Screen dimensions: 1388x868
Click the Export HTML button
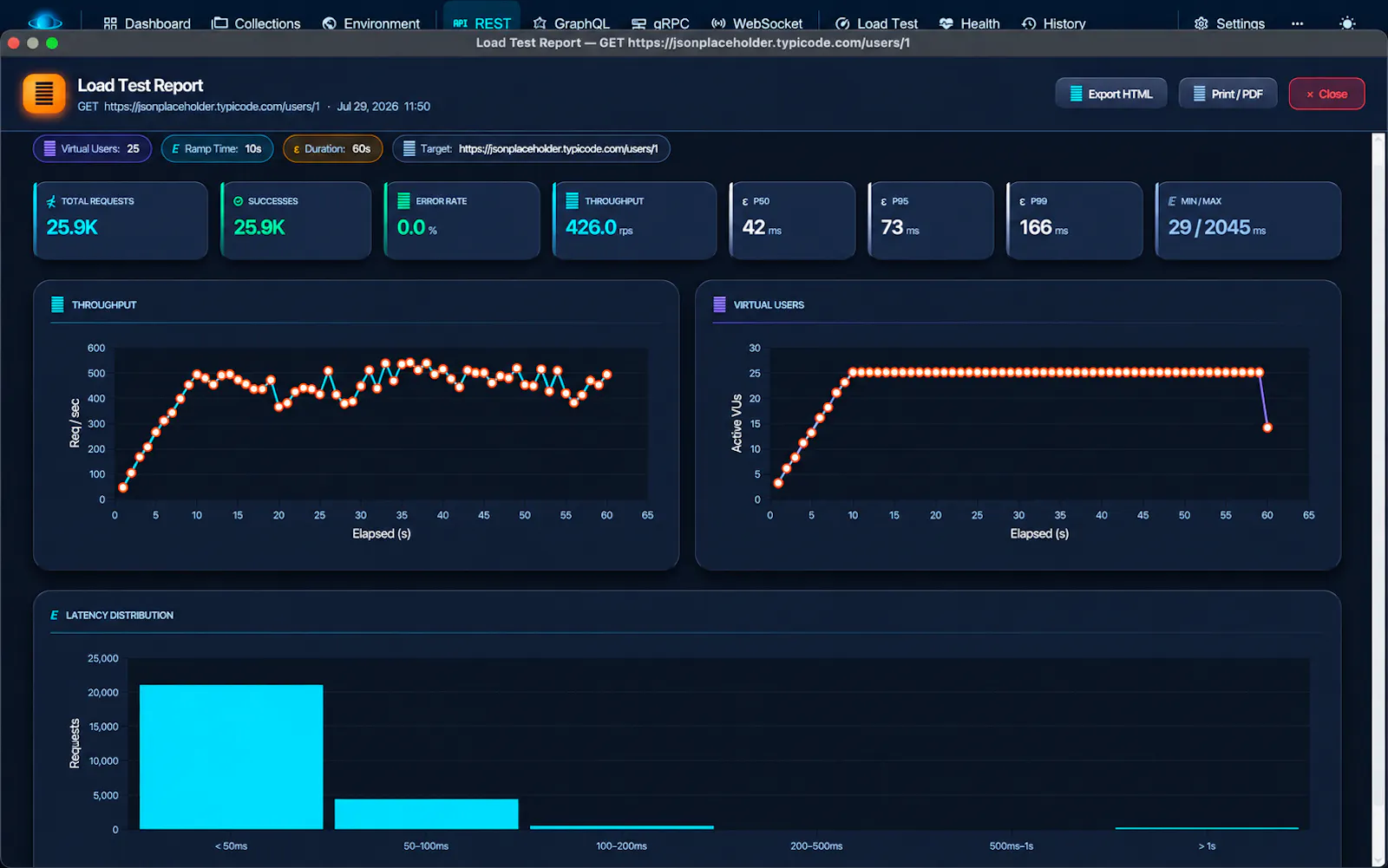(1110, 94)
